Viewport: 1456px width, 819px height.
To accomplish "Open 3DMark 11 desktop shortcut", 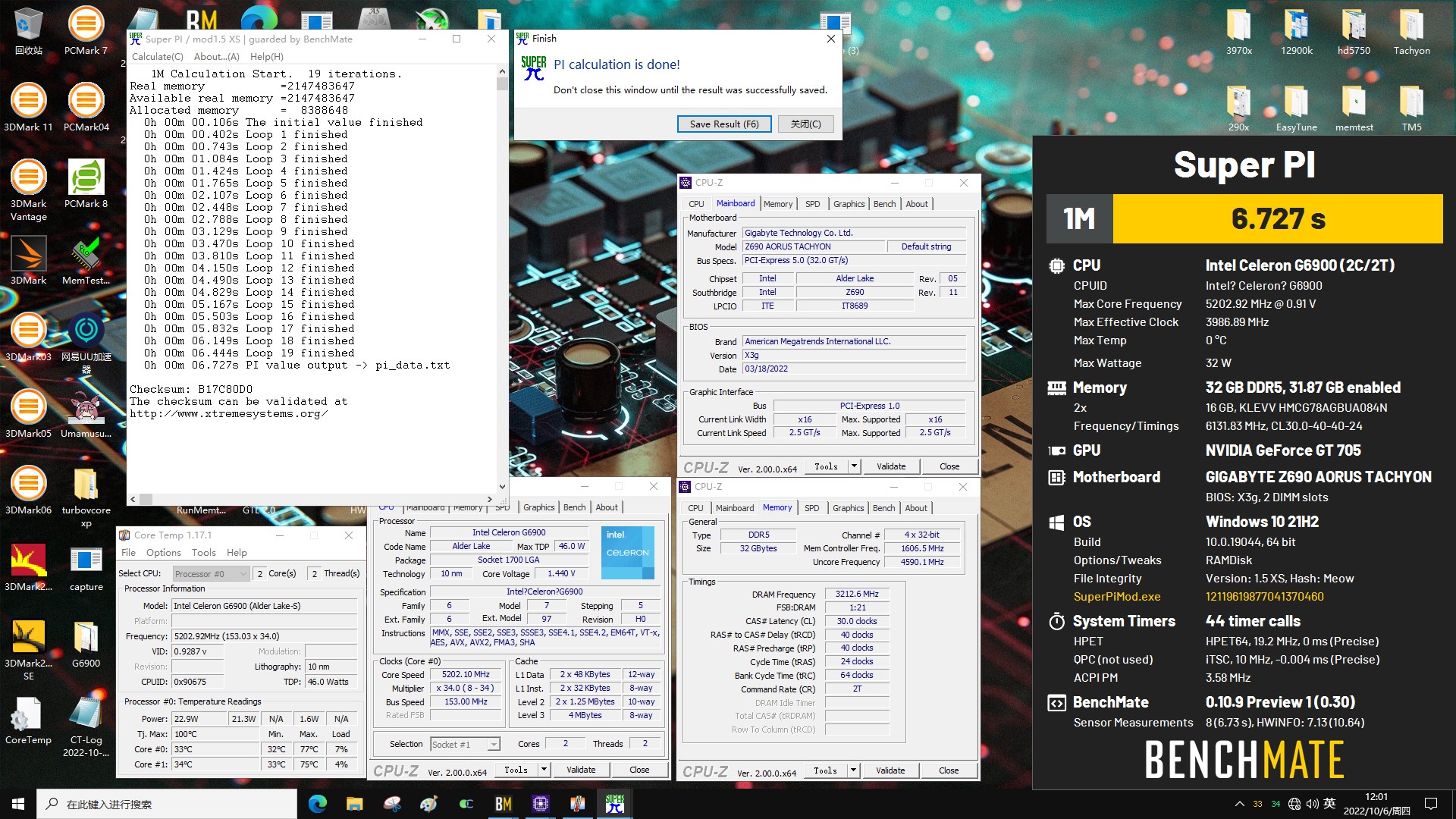I will tap(28, 107).
